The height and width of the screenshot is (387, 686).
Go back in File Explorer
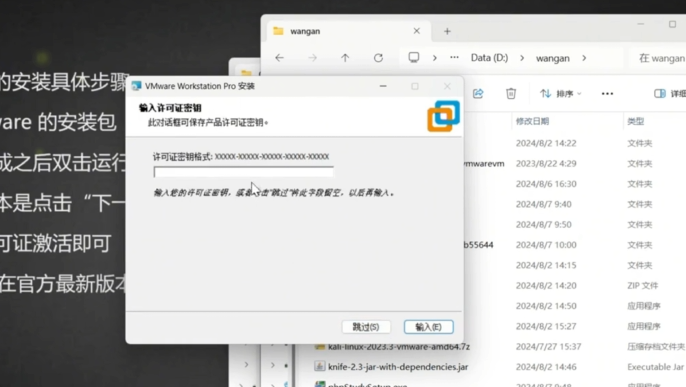coord(280,58)
